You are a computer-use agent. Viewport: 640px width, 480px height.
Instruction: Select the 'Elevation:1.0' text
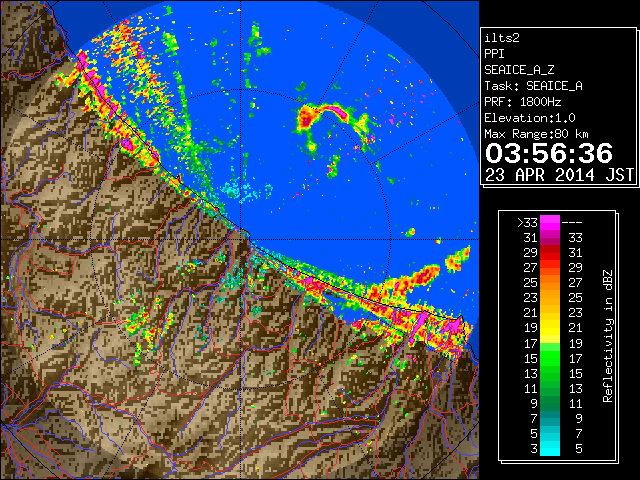coord(529,118)
